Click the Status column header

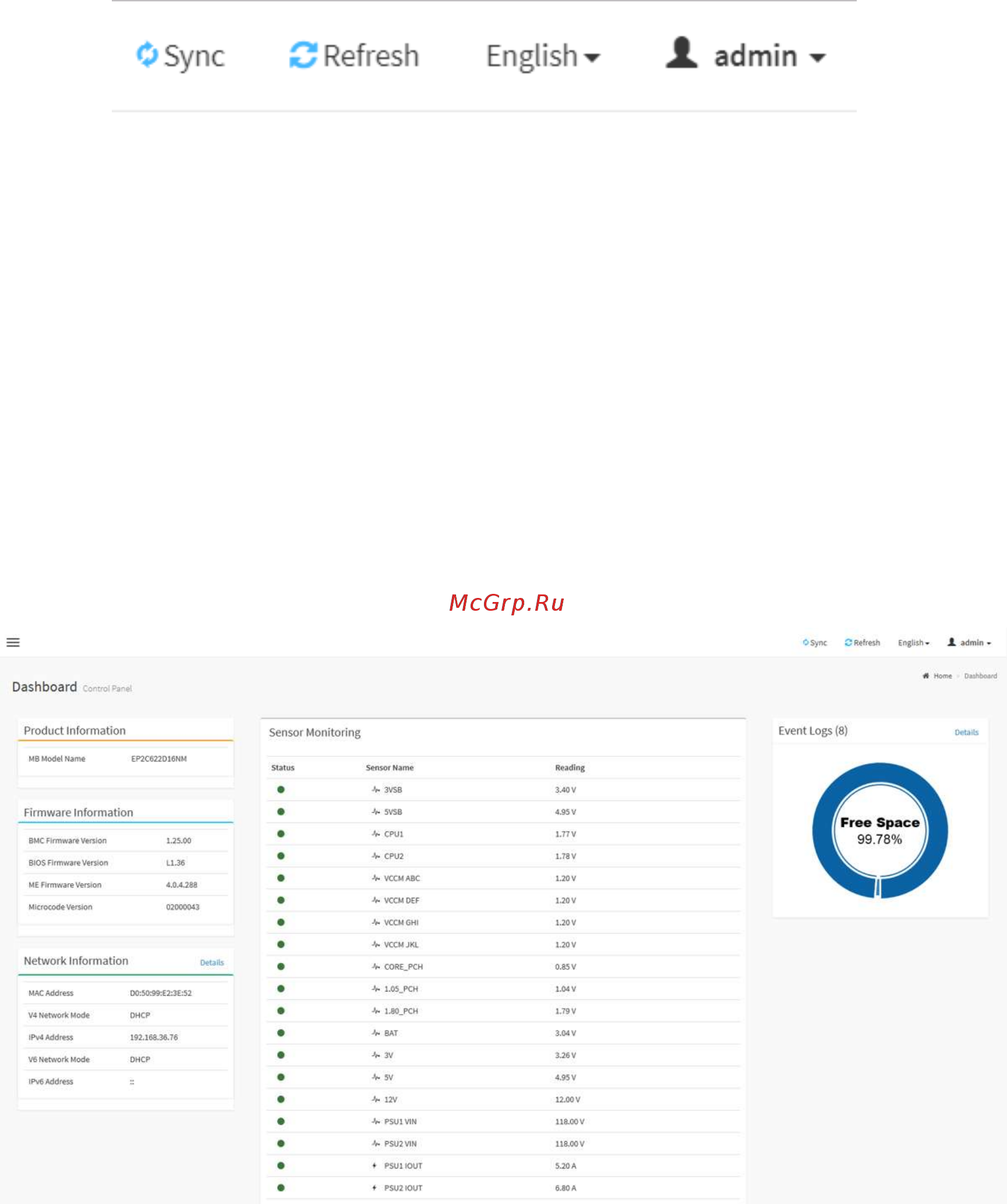click(283, 767)
